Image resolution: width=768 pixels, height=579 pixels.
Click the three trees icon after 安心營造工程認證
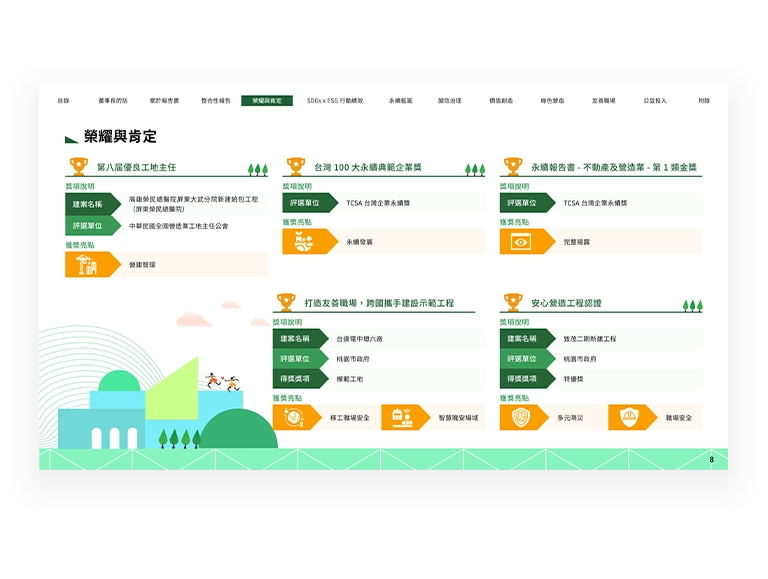pos(693,306)
